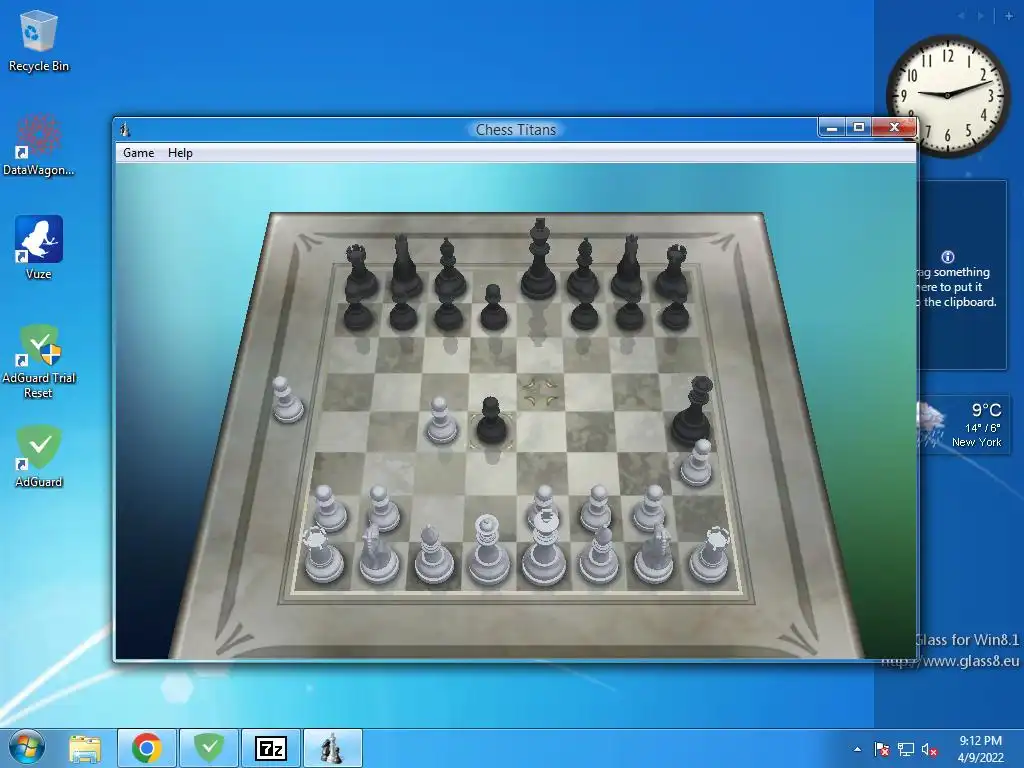The width and height of the screenshot is (1024, 768).
Task: Launch Google Chrome from the taskbar
Action: click(x=147, y=748)
